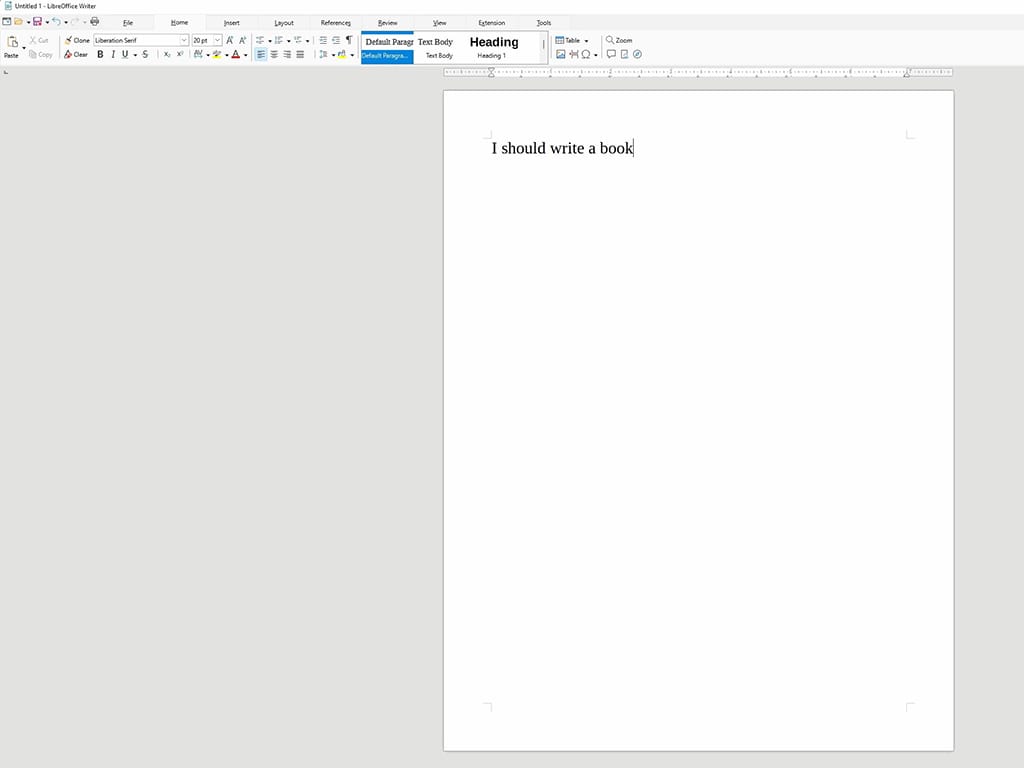Viewport: 1024px width, 768px height.
Task: Click the red font color swatch
Action: 235,54
